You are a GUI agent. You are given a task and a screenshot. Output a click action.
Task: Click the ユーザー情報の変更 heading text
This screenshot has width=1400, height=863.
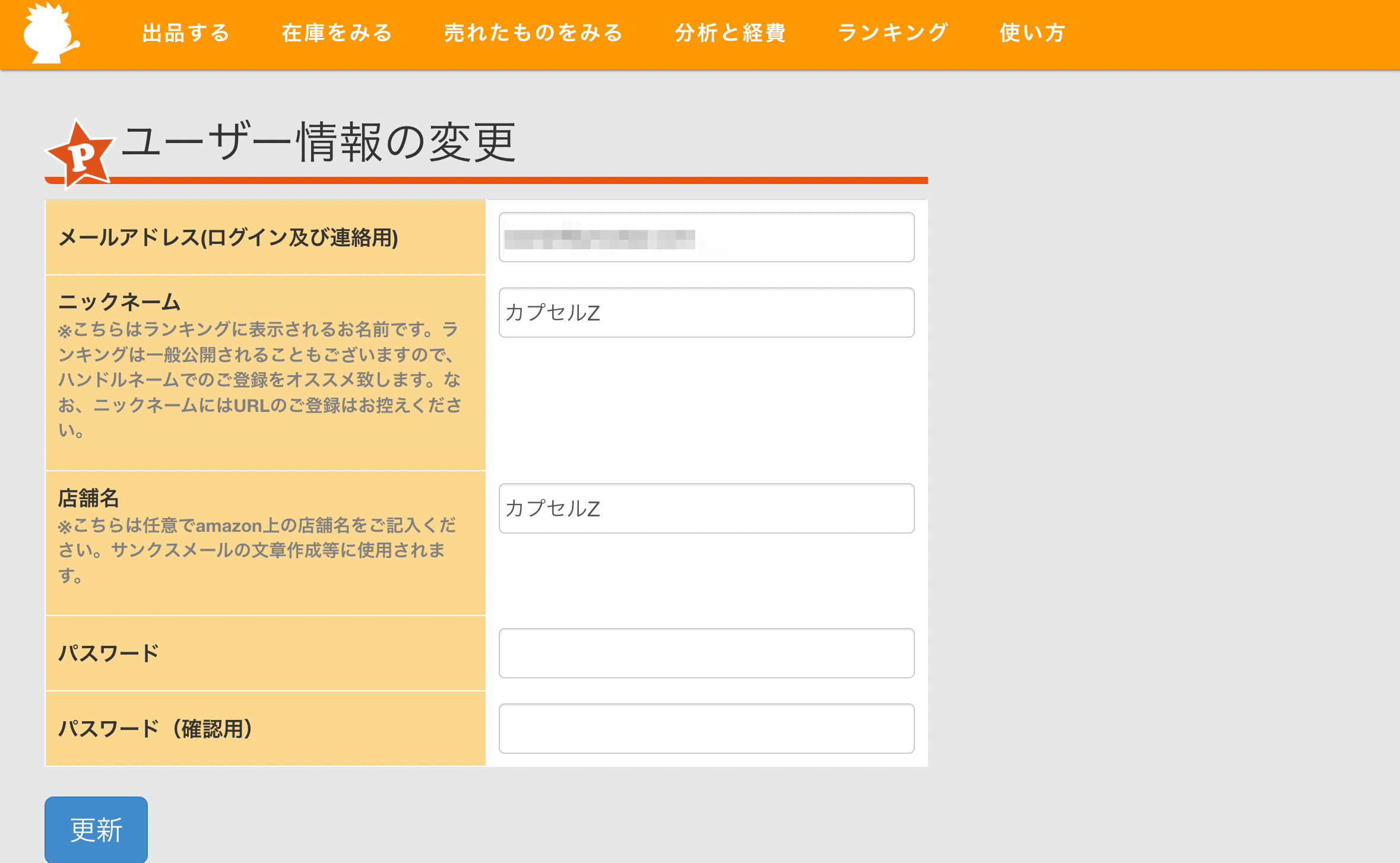[319, 142]
